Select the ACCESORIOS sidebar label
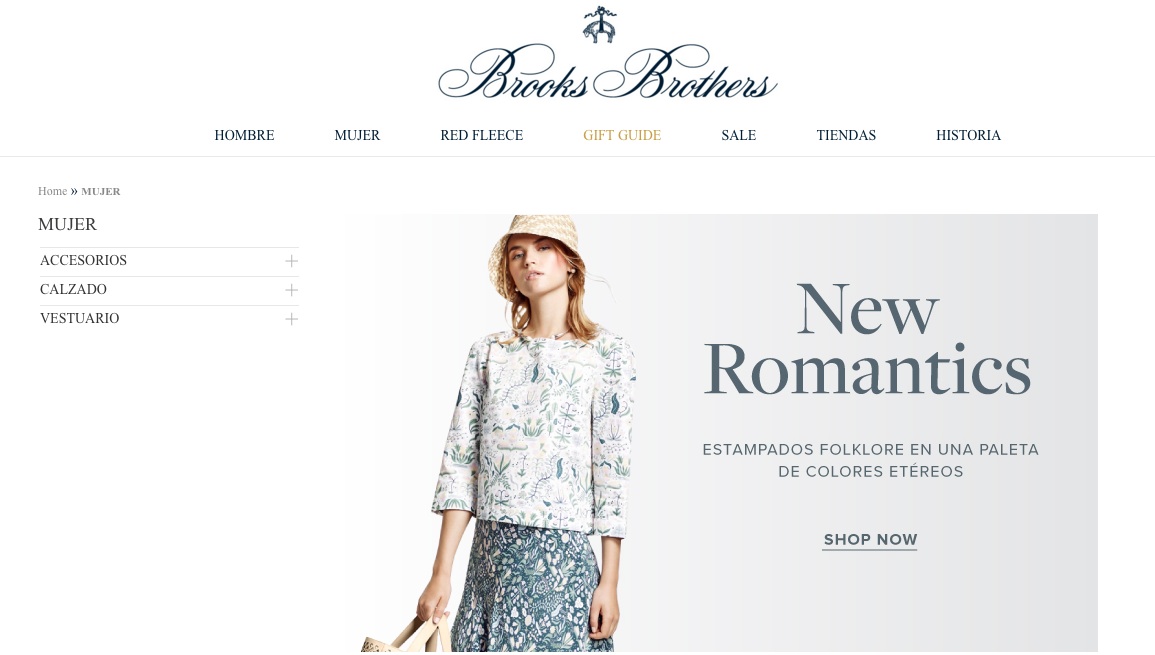Screen dimensions: 1155x655 coord(83,261)
